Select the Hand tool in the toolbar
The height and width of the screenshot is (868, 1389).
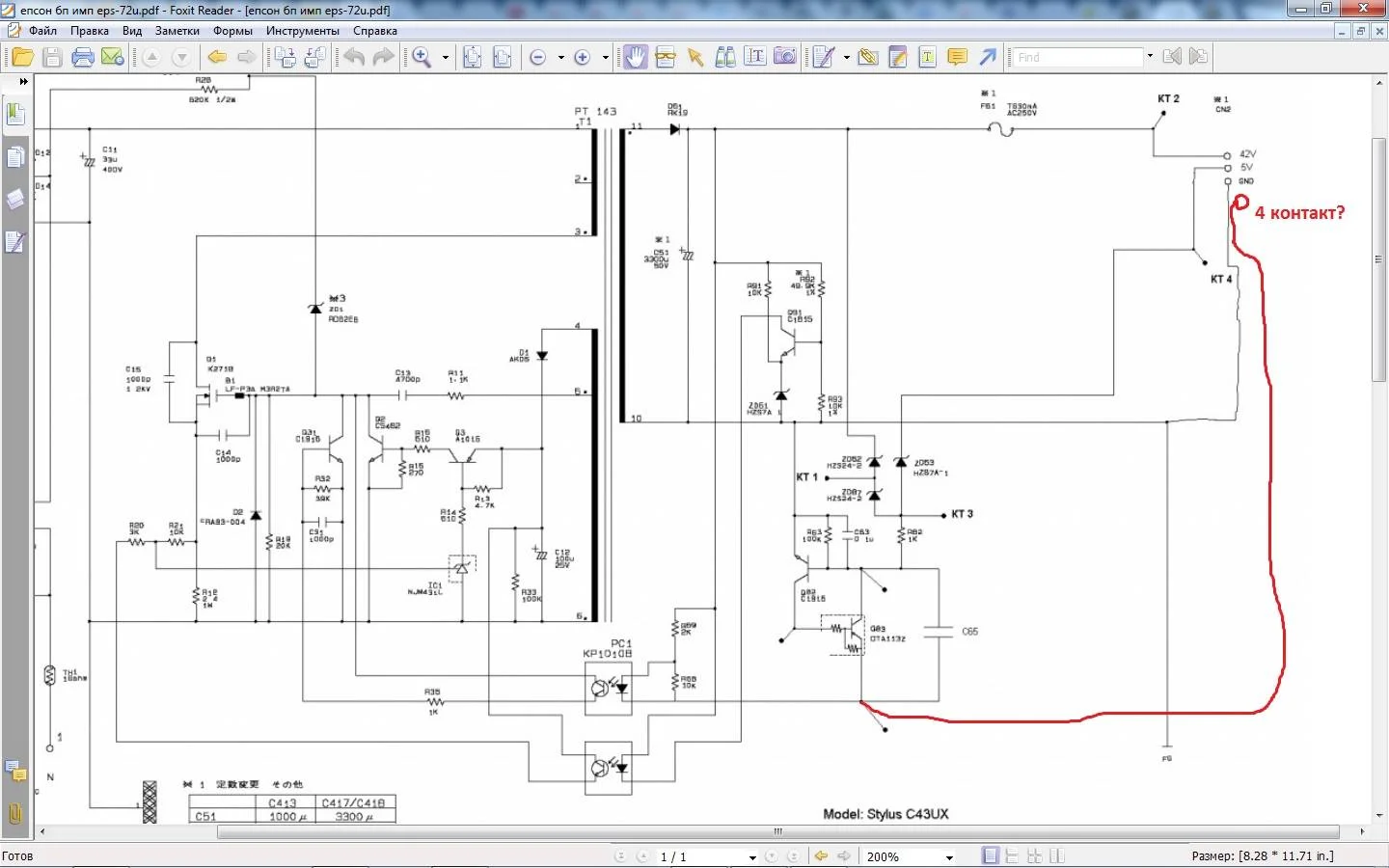point(635,58)
